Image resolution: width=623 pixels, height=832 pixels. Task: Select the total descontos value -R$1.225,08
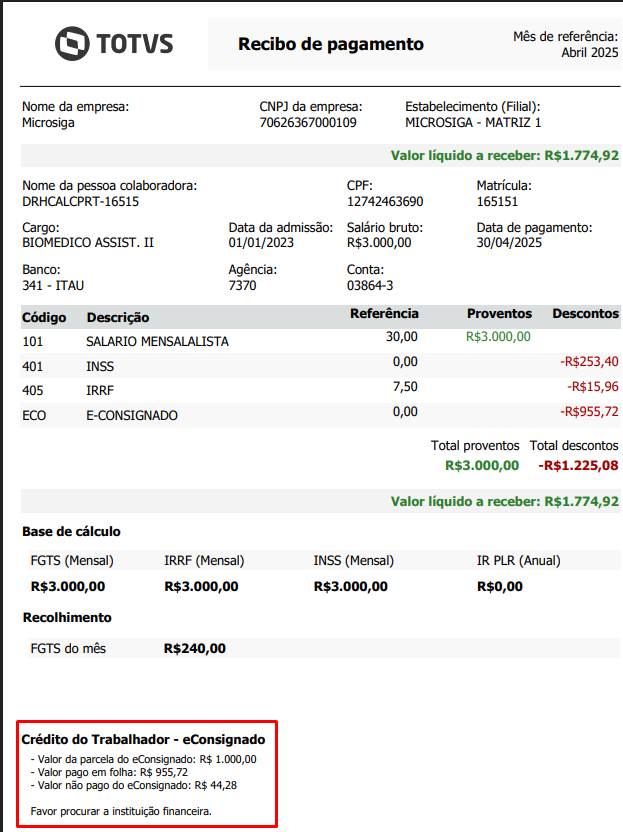(578, 465)
